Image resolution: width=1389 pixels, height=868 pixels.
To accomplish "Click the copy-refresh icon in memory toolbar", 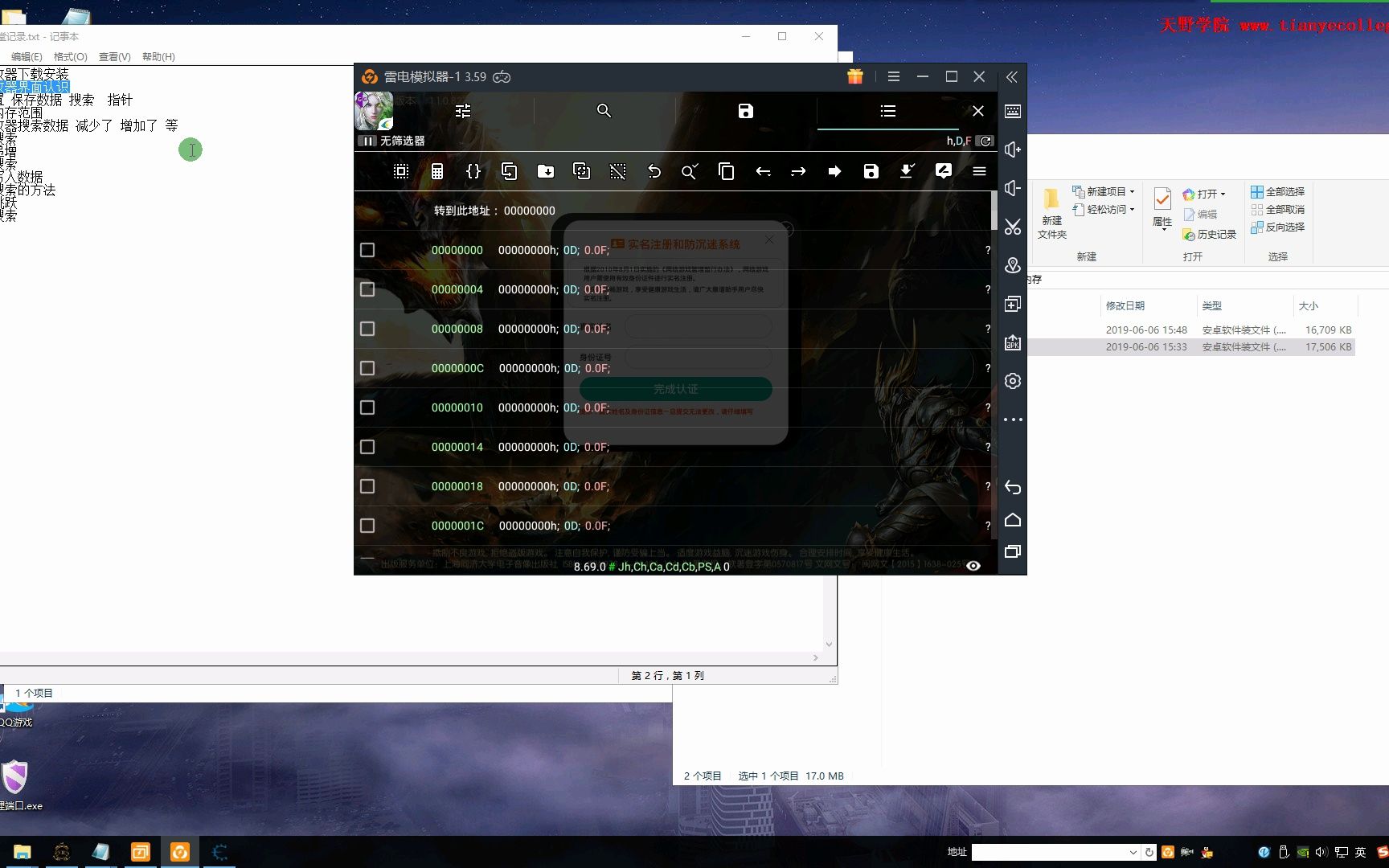I will [509, 171].
